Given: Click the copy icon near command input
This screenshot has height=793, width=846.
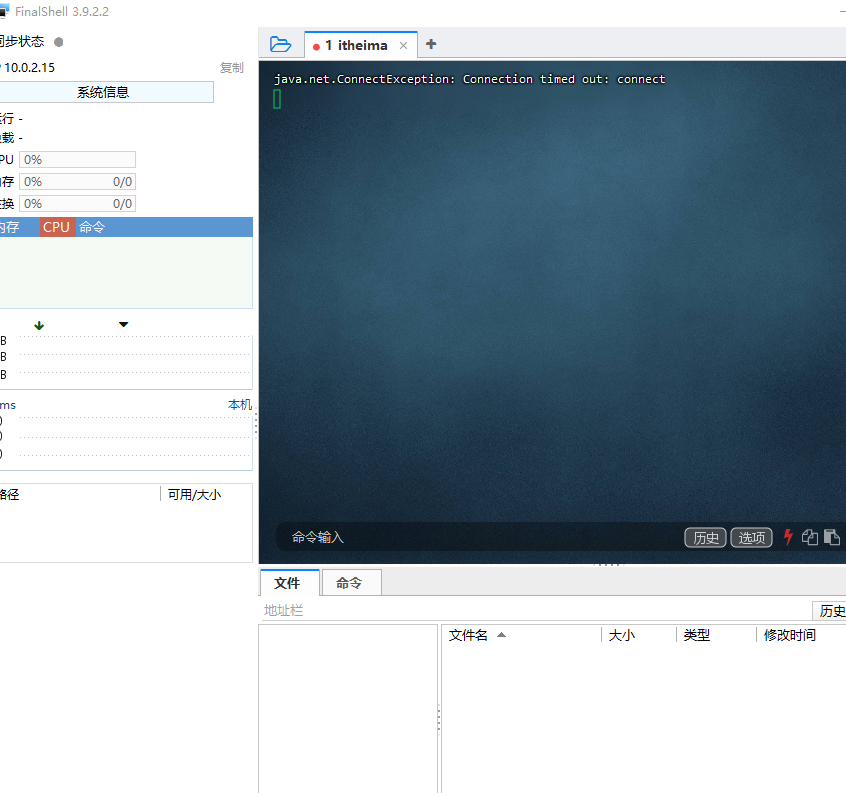Looking at the screenshot, I should (x=811, y=537).
